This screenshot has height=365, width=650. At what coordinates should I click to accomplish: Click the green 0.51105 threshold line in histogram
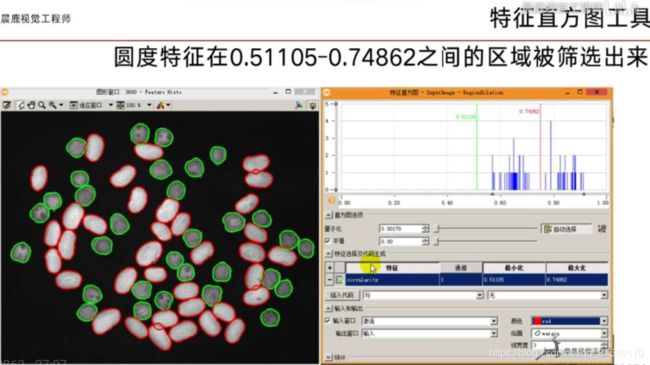pos(477,147)
